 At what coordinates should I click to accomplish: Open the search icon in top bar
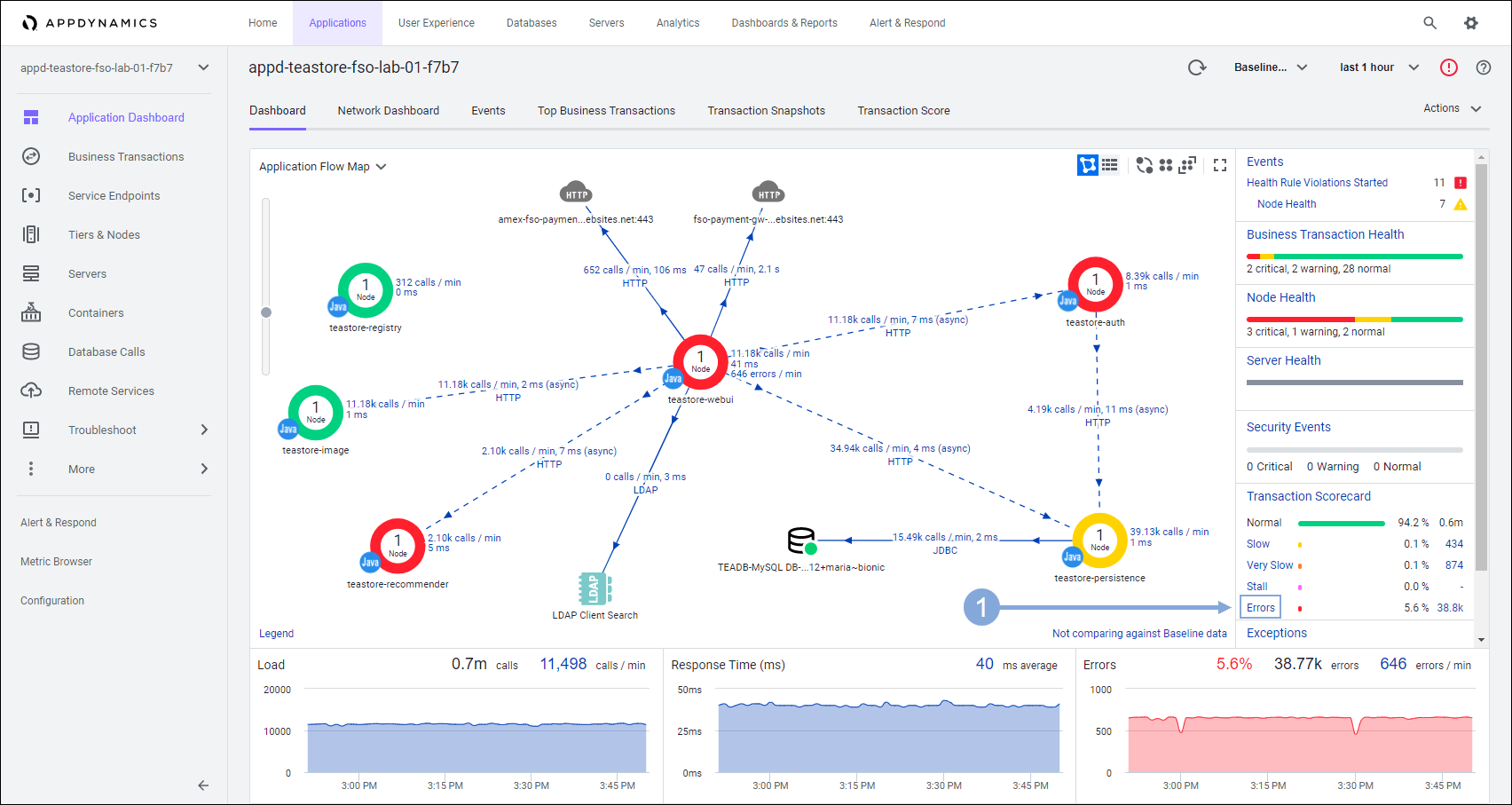(1429, 23)
